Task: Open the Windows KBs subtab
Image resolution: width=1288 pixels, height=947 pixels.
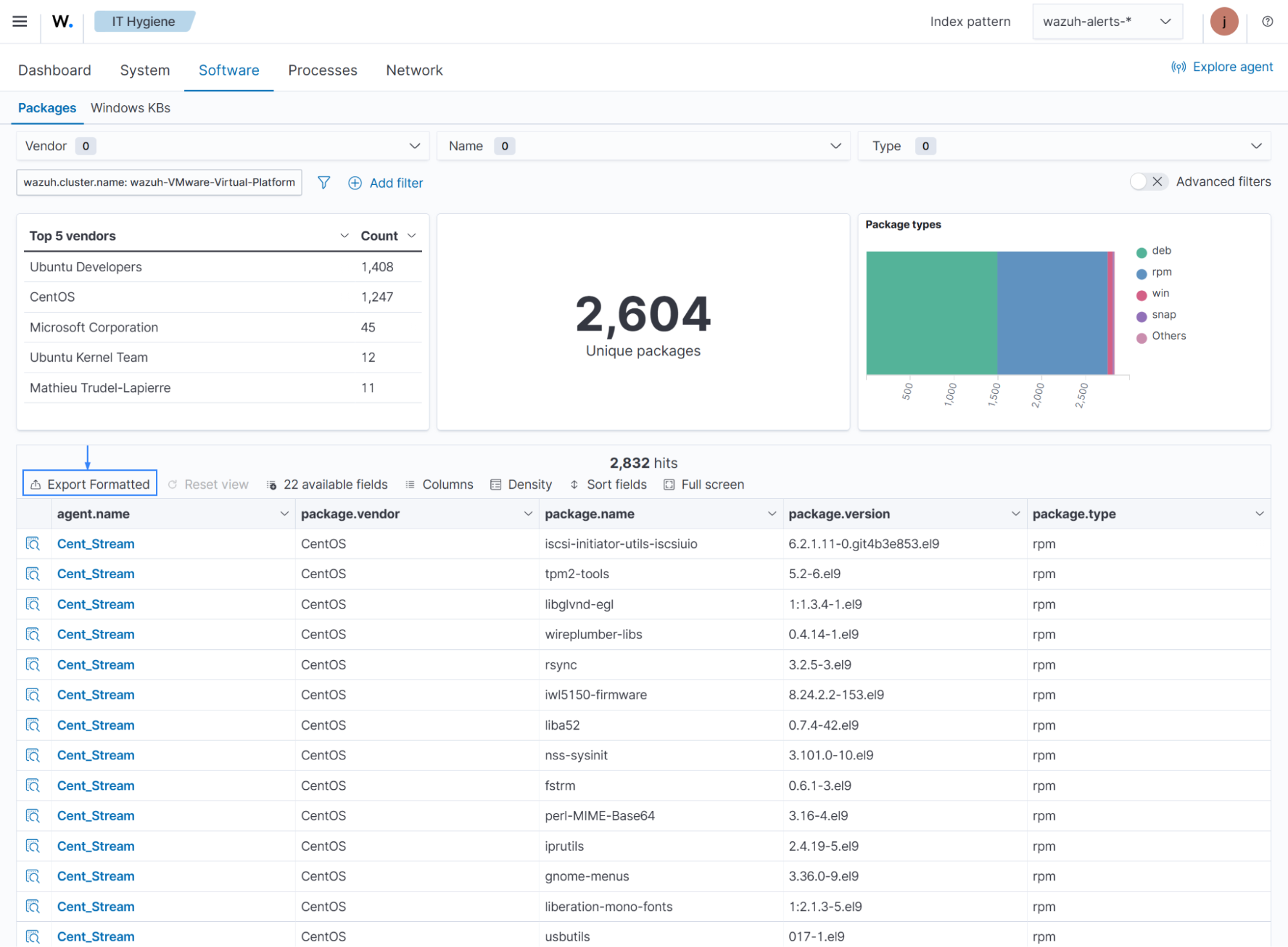Action: click(x=130, y=108)
